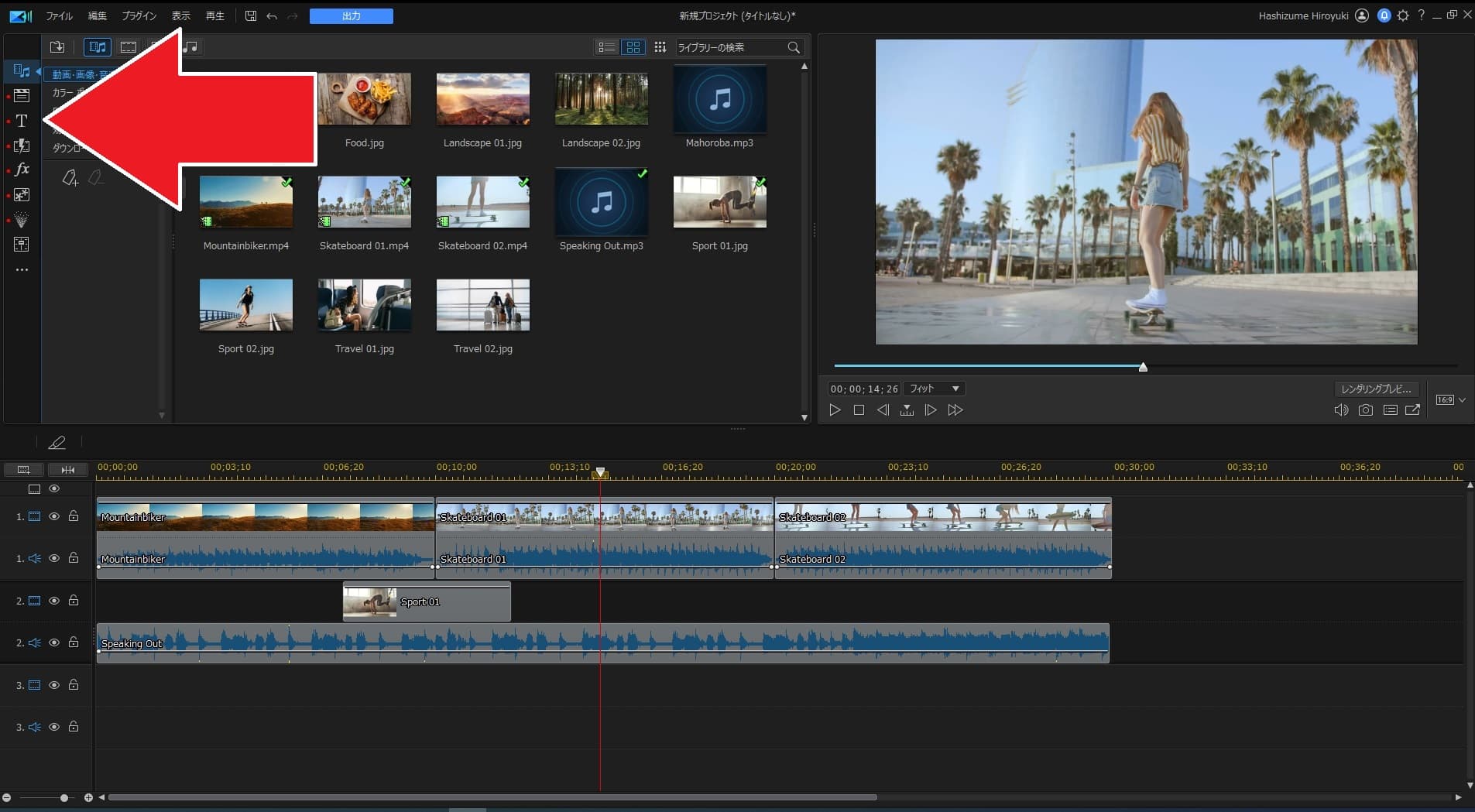Click the 出力 button
This screenshot has width=1475, height=812.
[351, 16]
